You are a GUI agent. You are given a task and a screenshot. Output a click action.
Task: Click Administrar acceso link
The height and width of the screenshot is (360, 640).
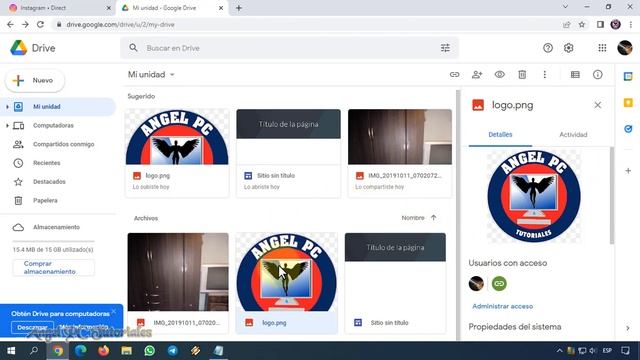(502, 306)
